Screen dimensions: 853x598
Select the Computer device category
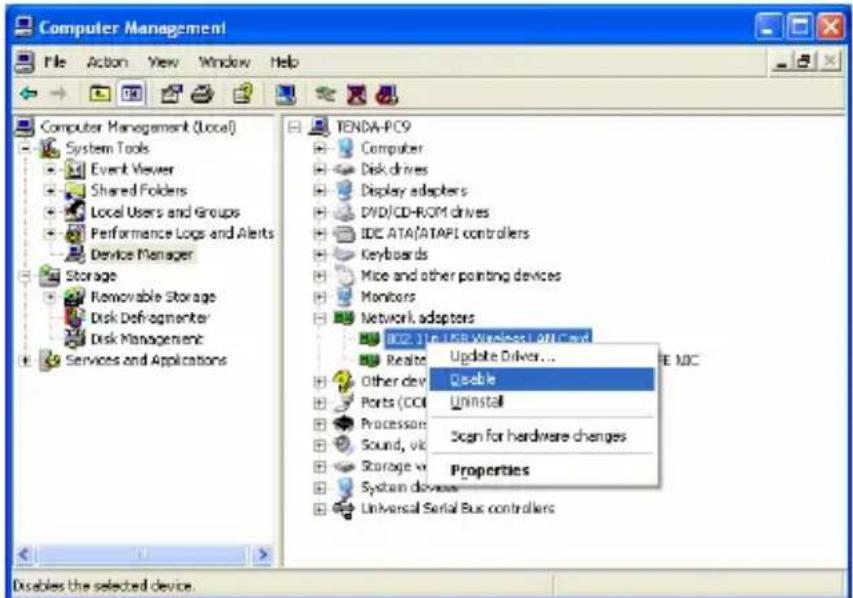[x=392, y=148]
